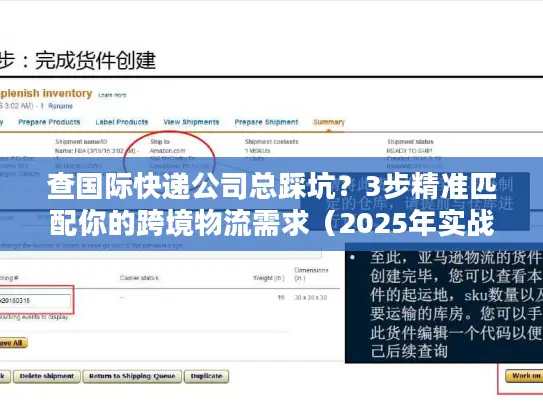Screen dimensions: 543x408
Task: Select the Ship to heading
Action: [160, 142]
